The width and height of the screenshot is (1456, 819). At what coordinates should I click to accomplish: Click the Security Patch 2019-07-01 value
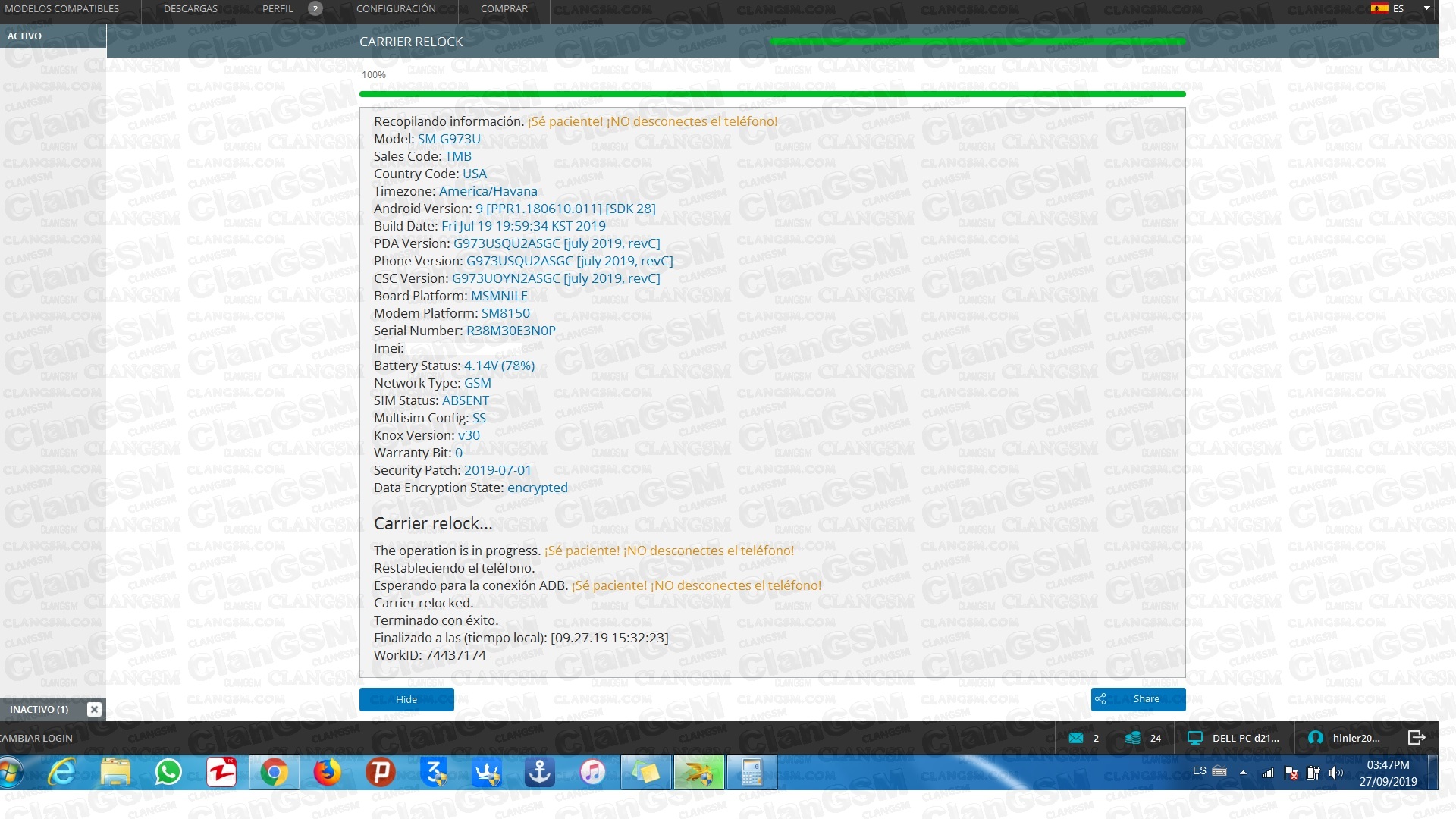(497, 470)
